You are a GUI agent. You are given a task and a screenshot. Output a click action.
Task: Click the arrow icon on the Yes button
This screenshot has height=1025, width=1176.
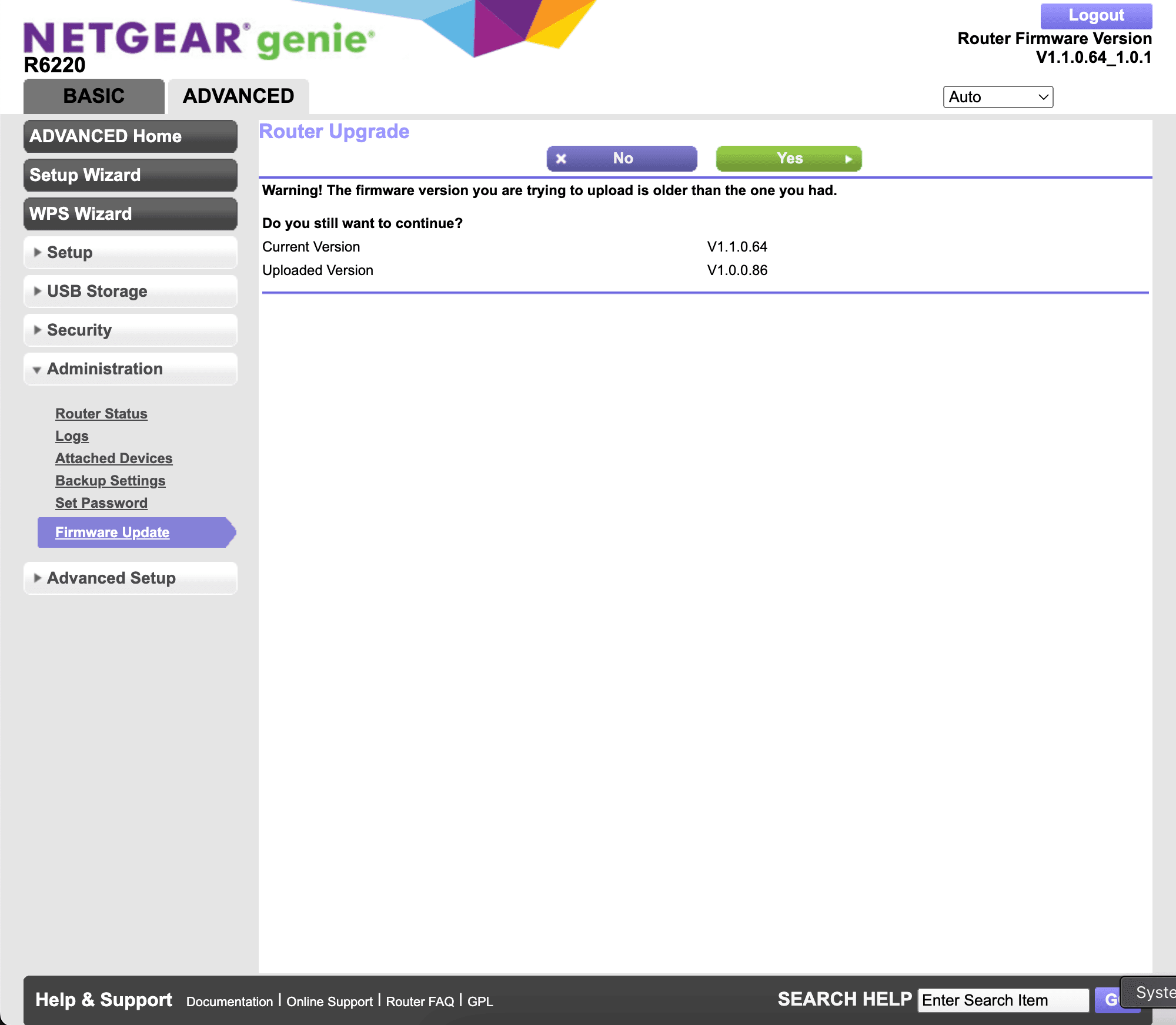[x=848, y=159]
